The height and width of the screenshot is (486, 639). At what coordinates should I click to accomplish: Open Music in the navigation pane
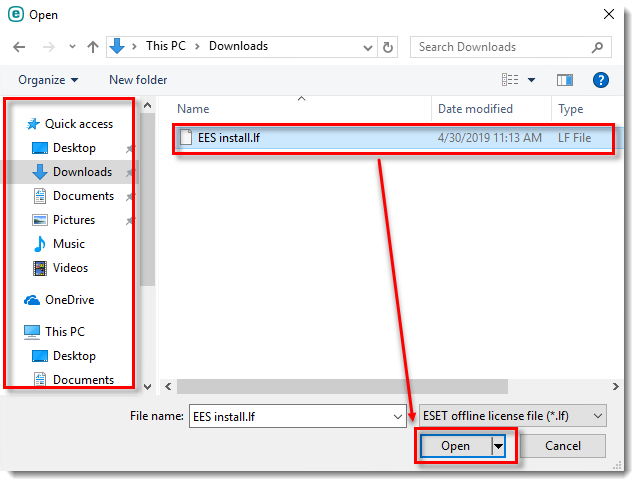tap(69, 244)
